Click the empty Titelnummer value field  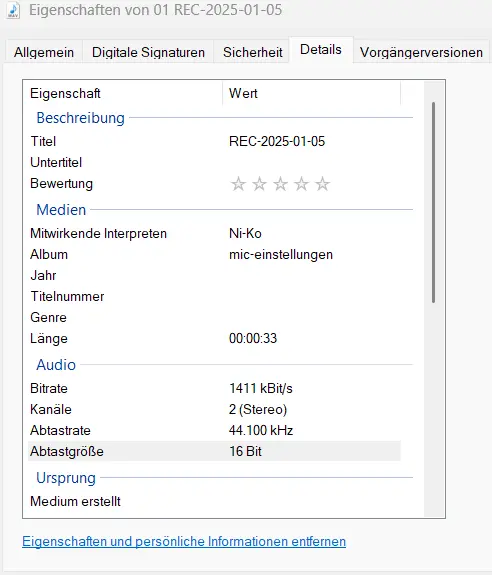pyautogui.click(x=312, y=296)
